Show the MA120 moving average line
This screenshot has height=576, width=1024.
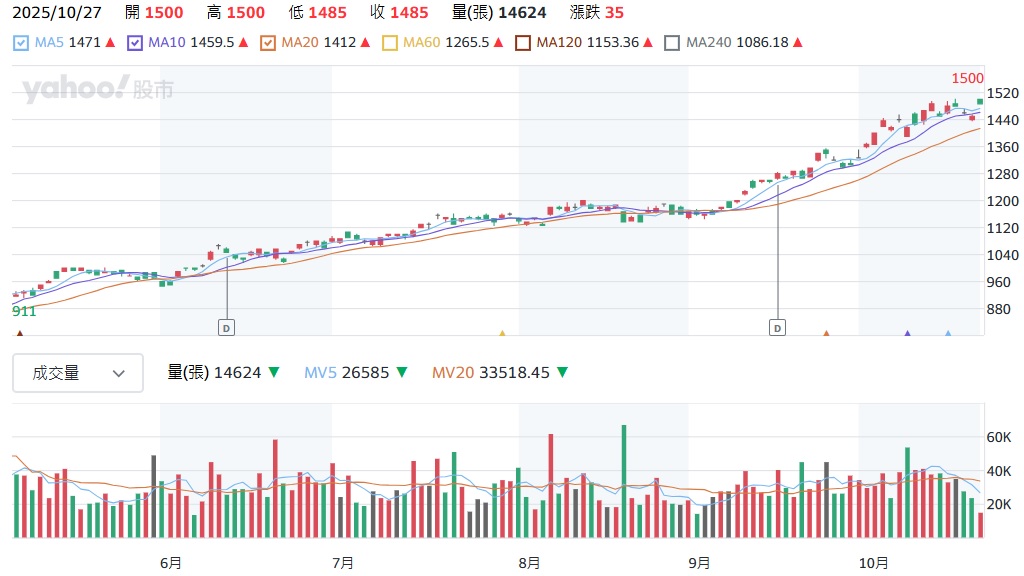coord(522,43)
